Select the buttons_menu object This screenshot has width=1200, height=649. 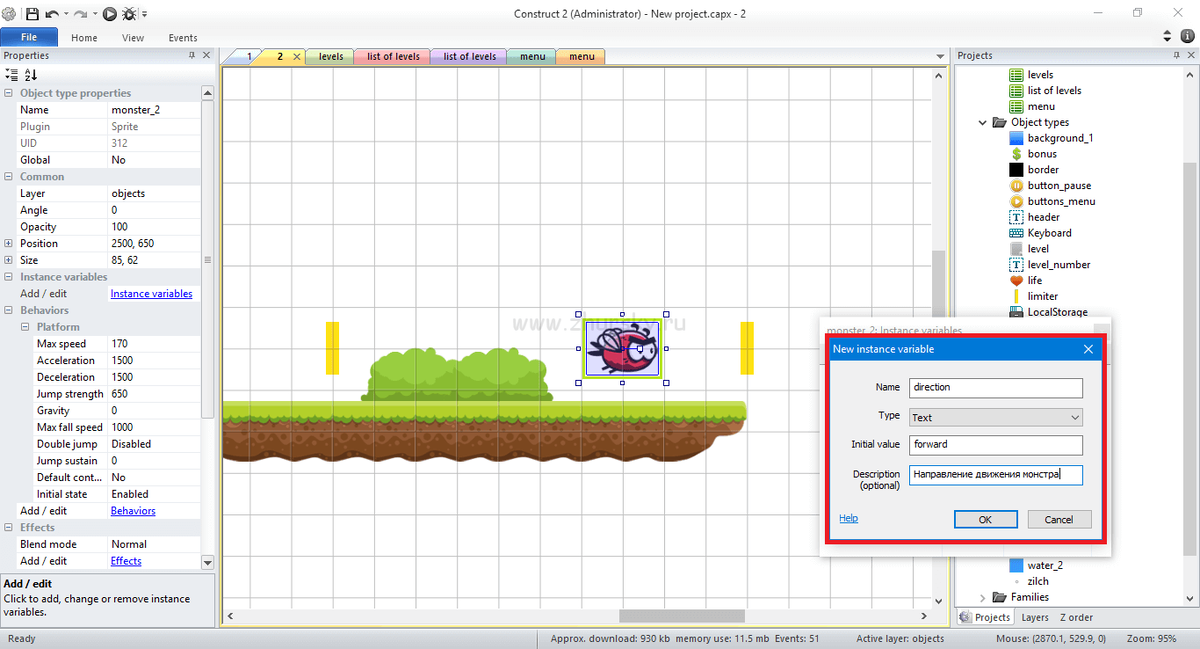(1052, 201)
